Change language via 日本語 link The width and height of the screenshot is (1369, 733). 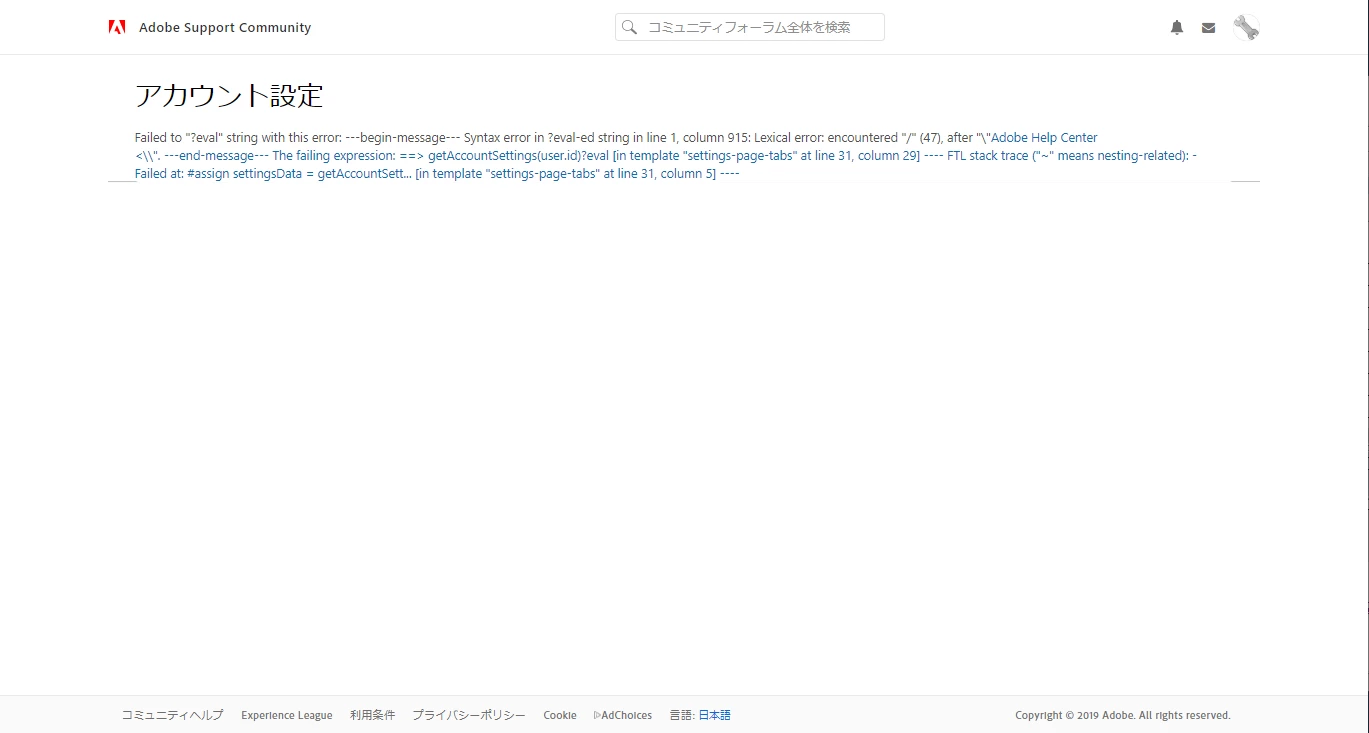coord(714,715)
